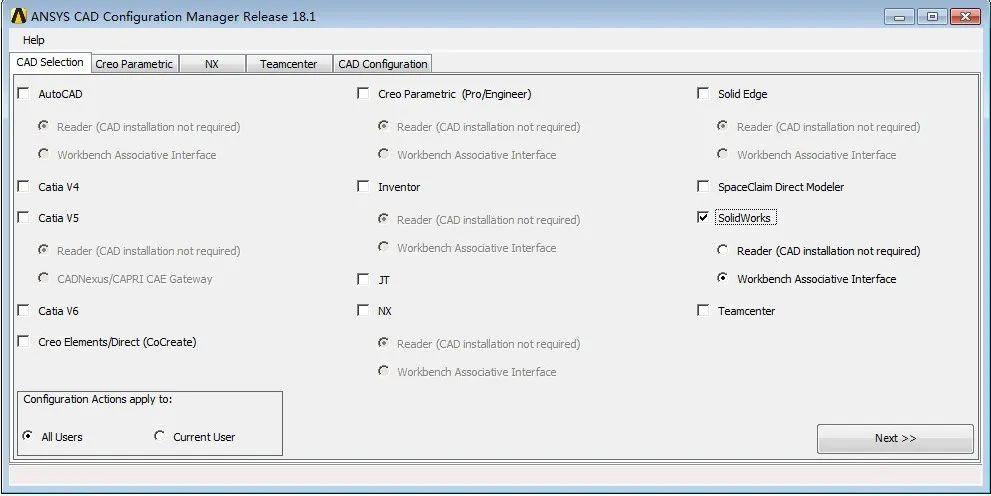Enable the AutoCAD checkbox
Viewport: 991px width, 496px height.
[23, 94]
